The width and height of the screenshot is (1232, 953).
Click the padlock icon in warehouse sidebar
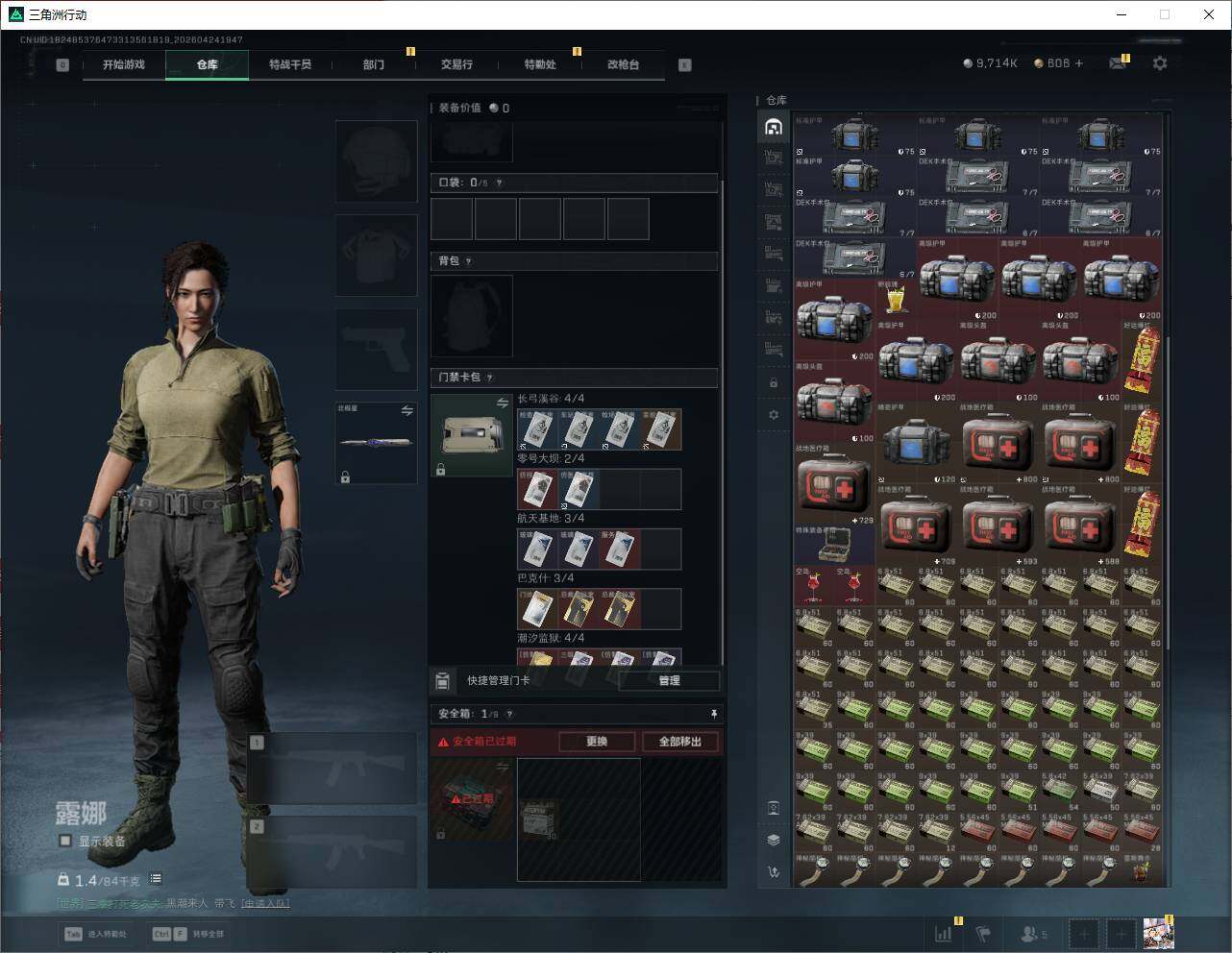(774, 383)
